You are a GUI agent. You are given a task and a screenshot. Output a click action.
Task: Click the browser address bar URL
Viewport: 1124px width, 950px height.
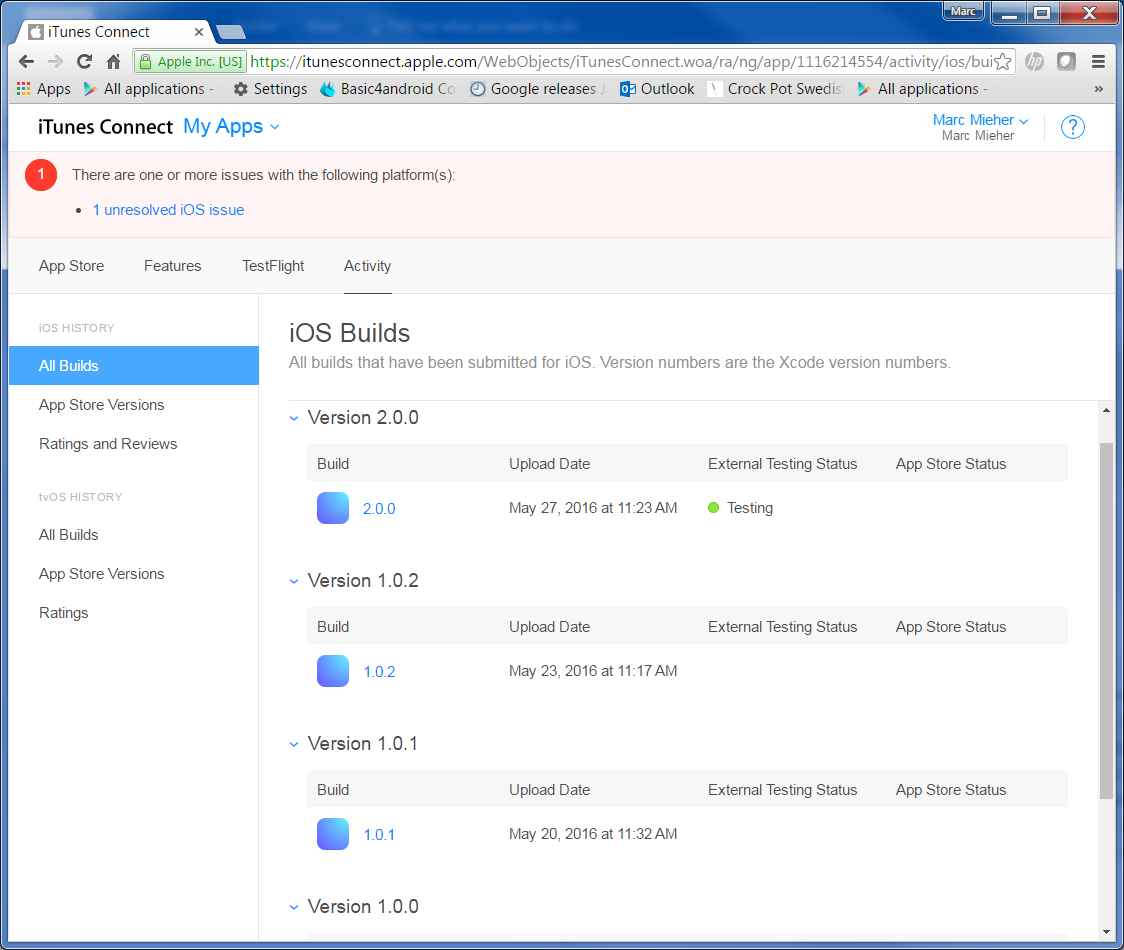621,62
